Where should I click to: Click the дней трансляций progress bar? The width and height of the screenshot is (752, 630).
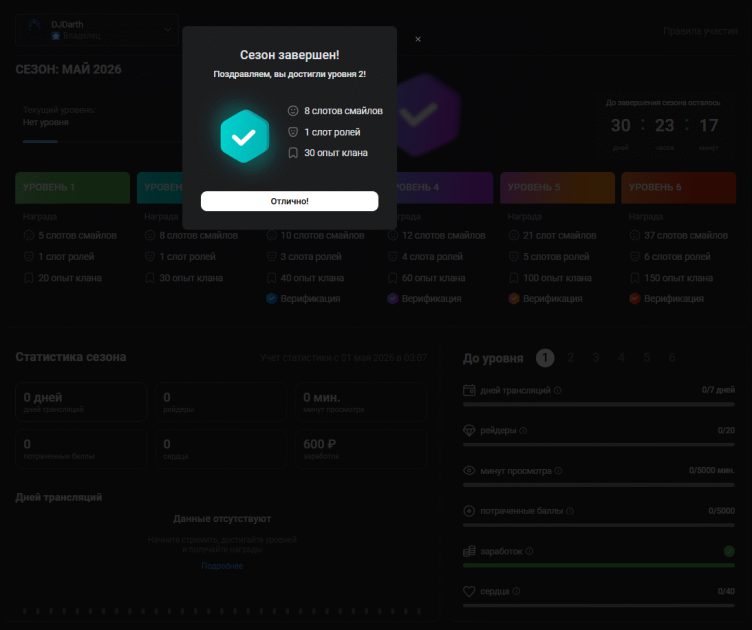pos(599,405)
